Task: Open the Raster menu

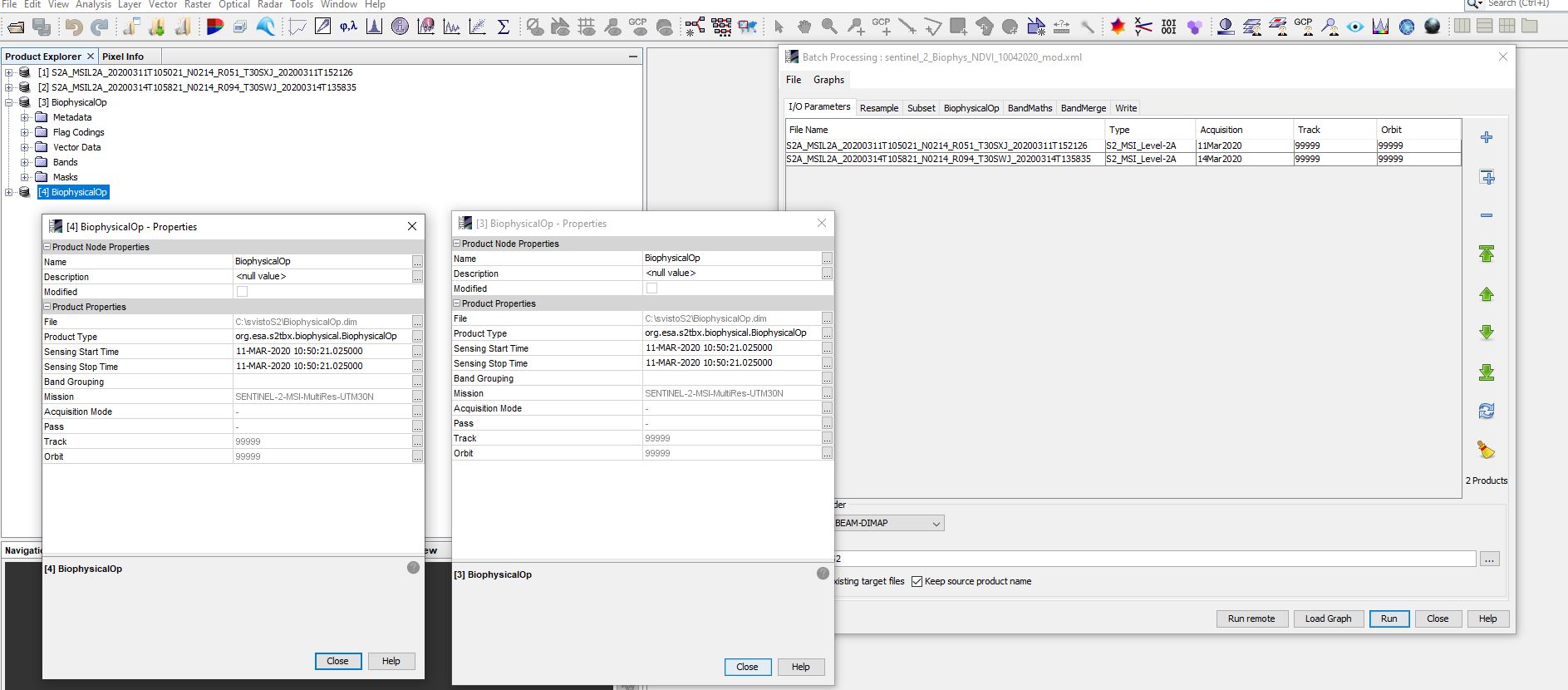Action: point(197,4)
